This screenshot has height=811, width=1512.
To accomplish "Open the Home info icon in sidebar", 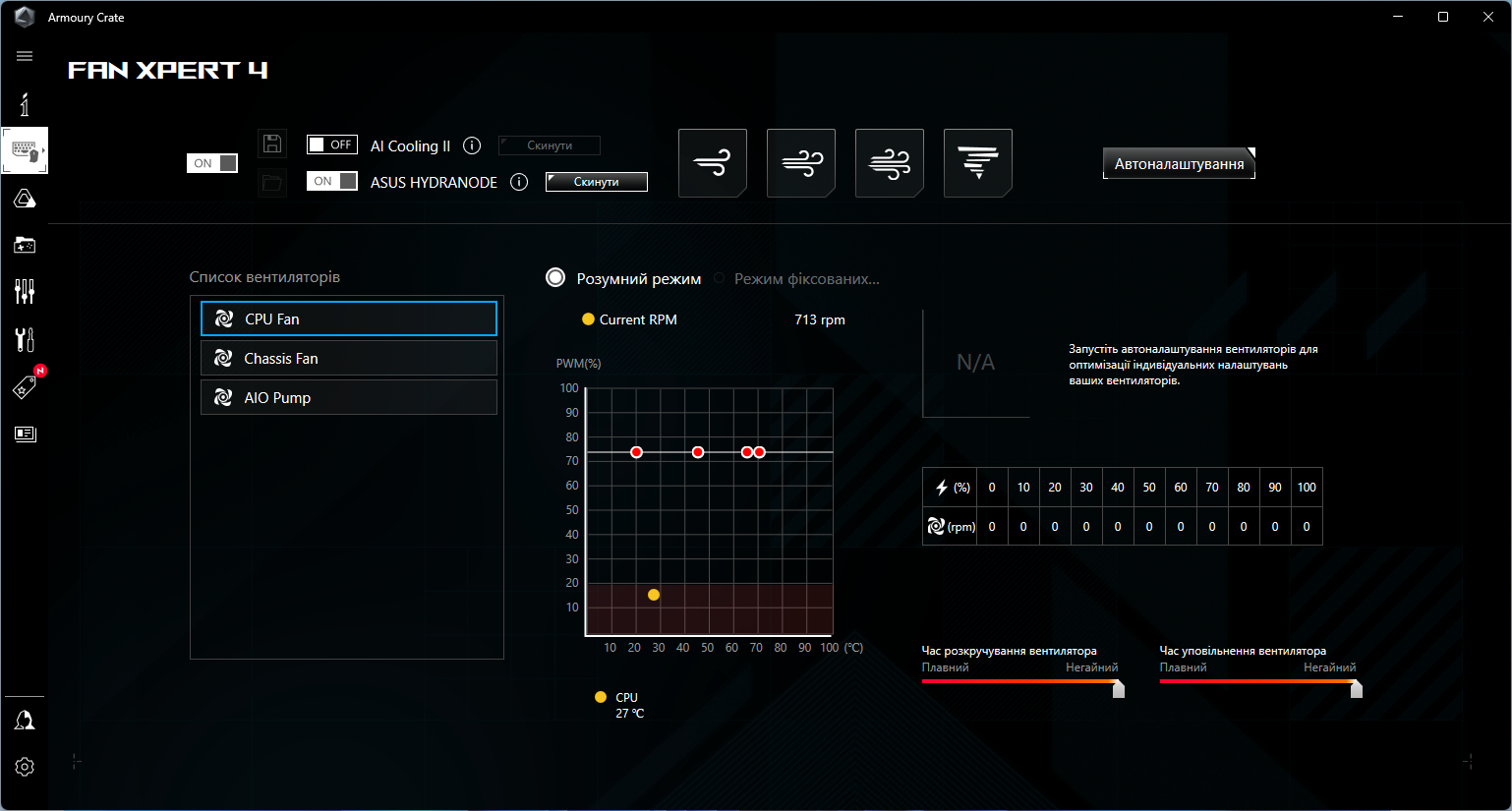I will click(x=25, y=104).
